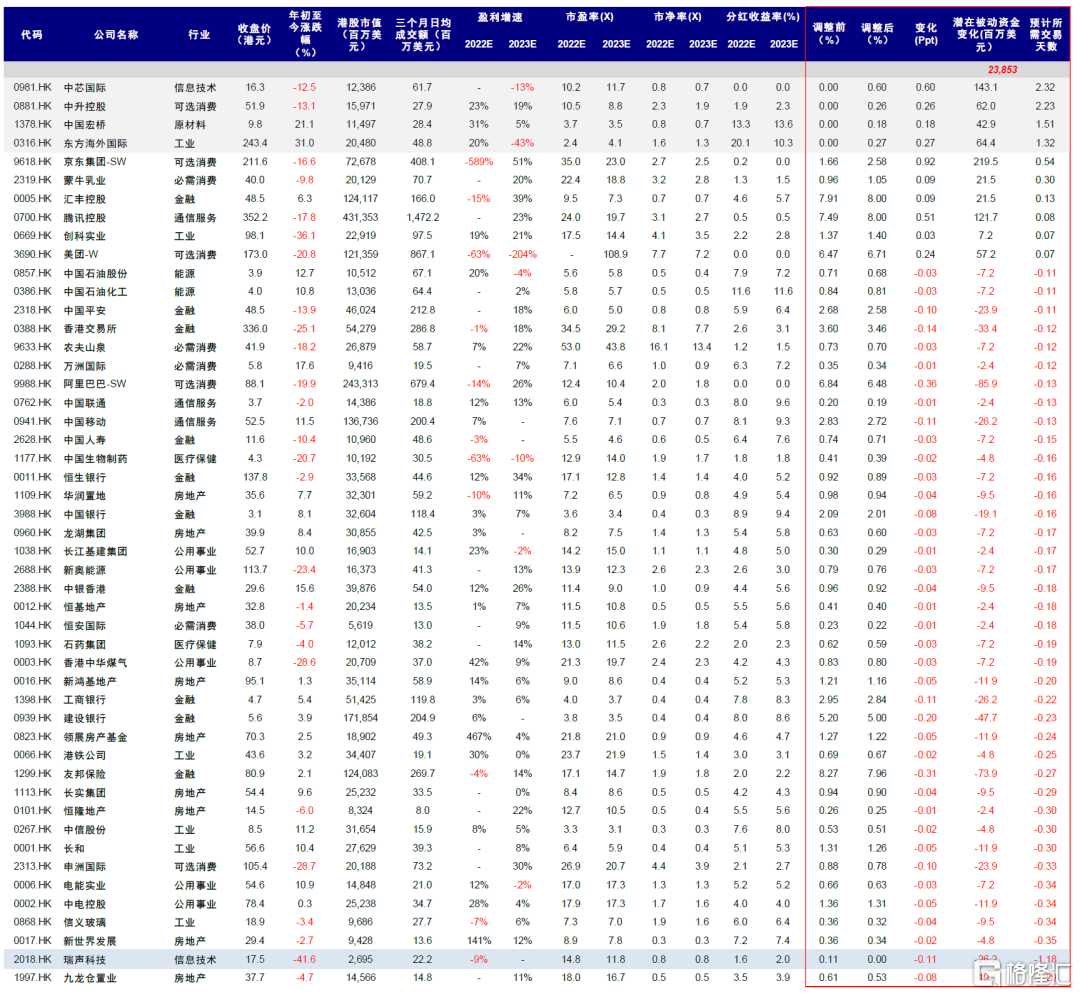
Task: Click company name 长江基建集团
Action: 95,552
